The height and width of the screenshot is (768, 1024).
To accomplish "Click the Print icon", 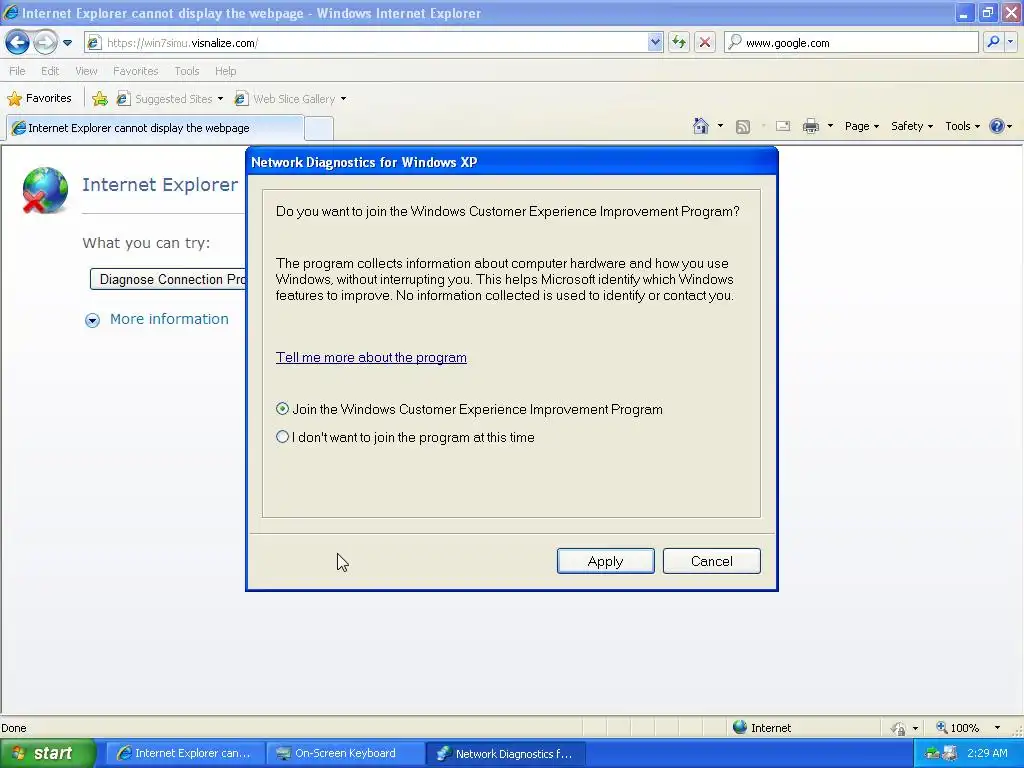I will click(x=810, y=126).
